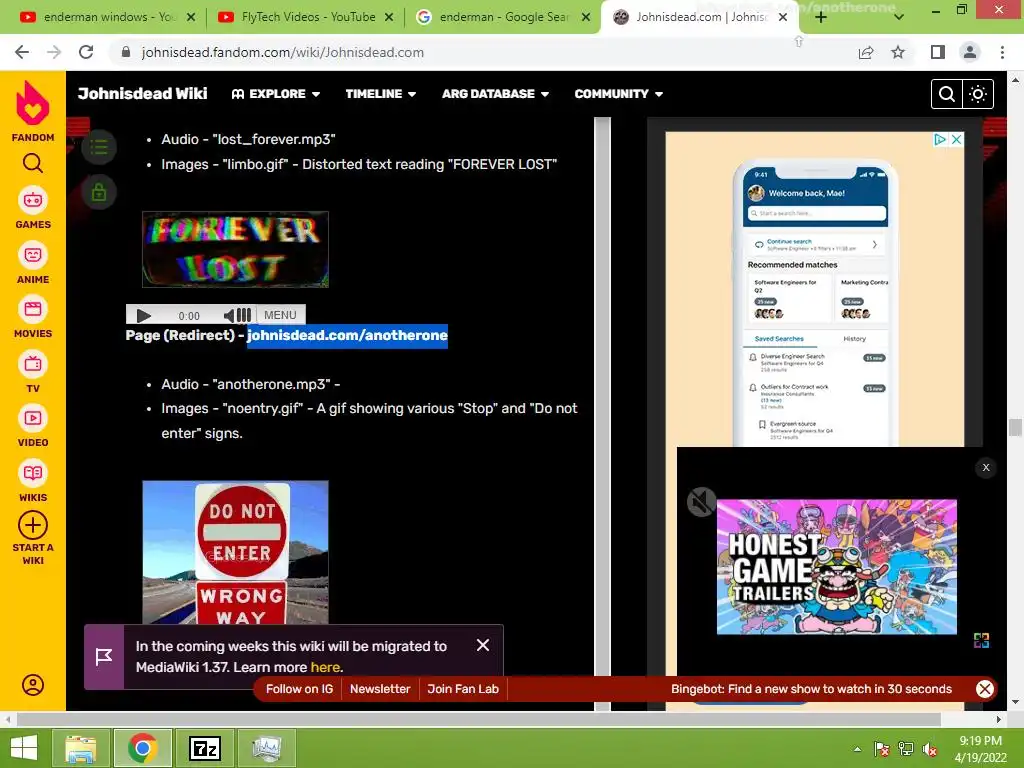The image size is (1024, 768).
Task: Open the Newsletter link
Action: click(x=380, y=689)
